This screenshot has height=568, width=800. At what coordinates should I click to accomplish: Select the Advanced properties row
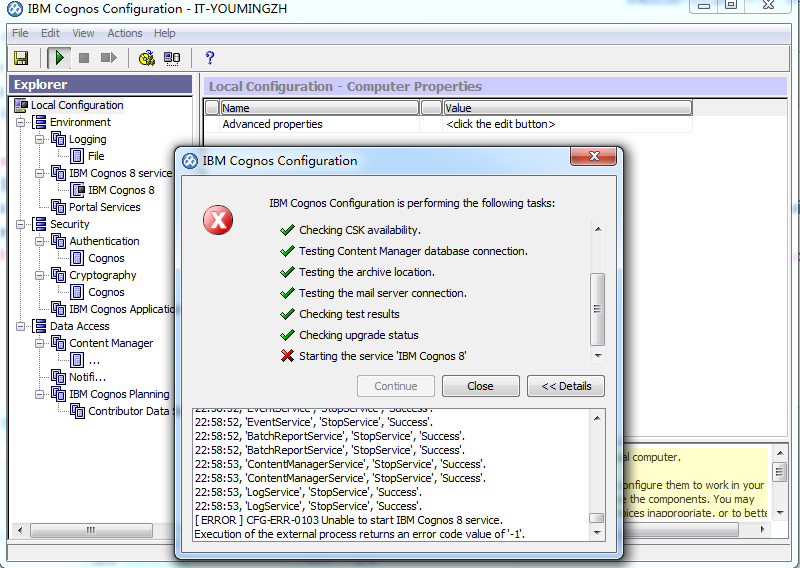click(447, 124)
